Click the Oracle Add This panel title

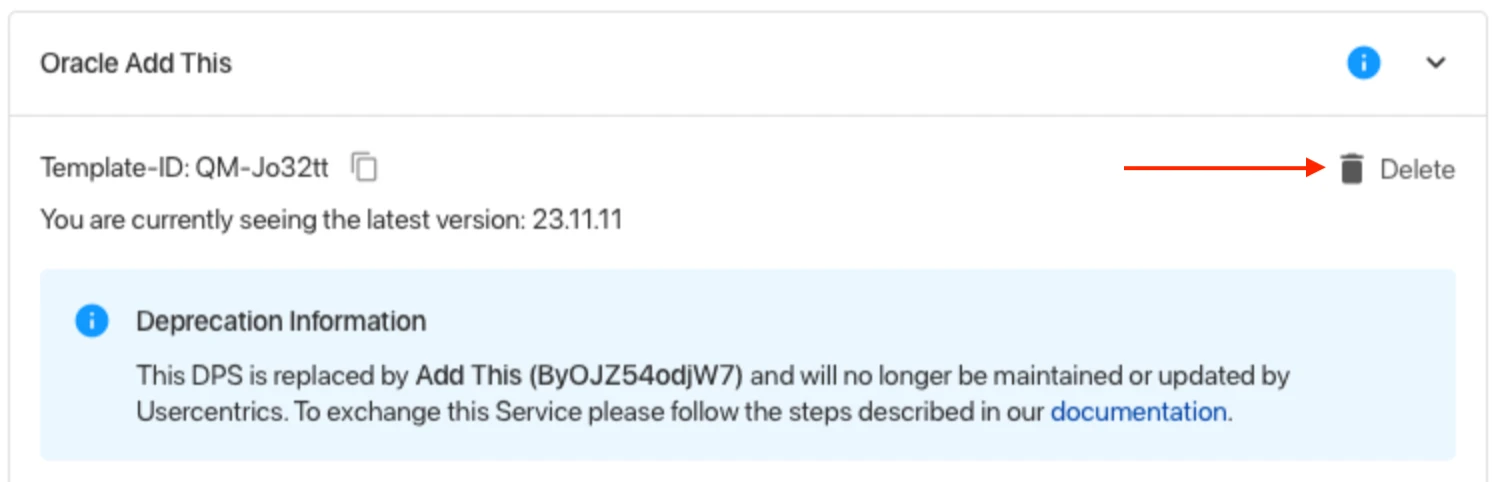[136, 63]
